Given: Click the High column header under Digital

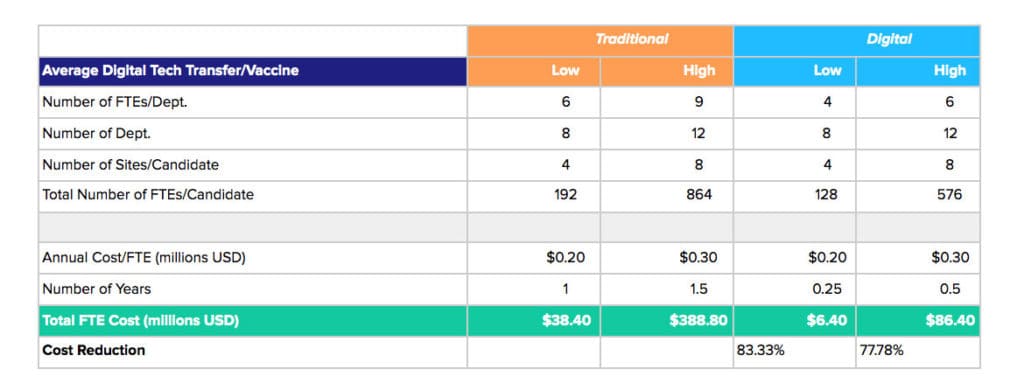Looking at the screenshot, I should [x=918, y=71].
